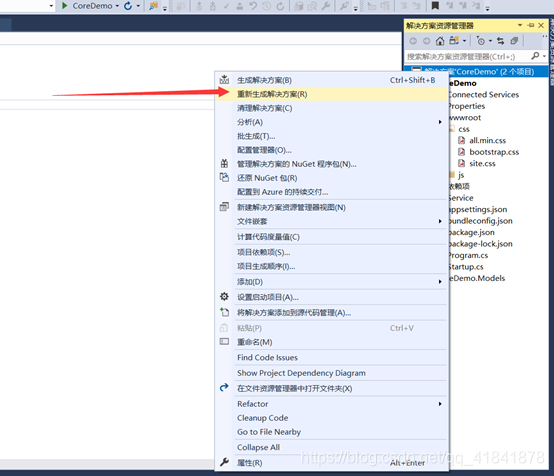Choose 计算代码度量值(C) menu item
Viewport: 554px width, 476px height.
click(332, 237)
